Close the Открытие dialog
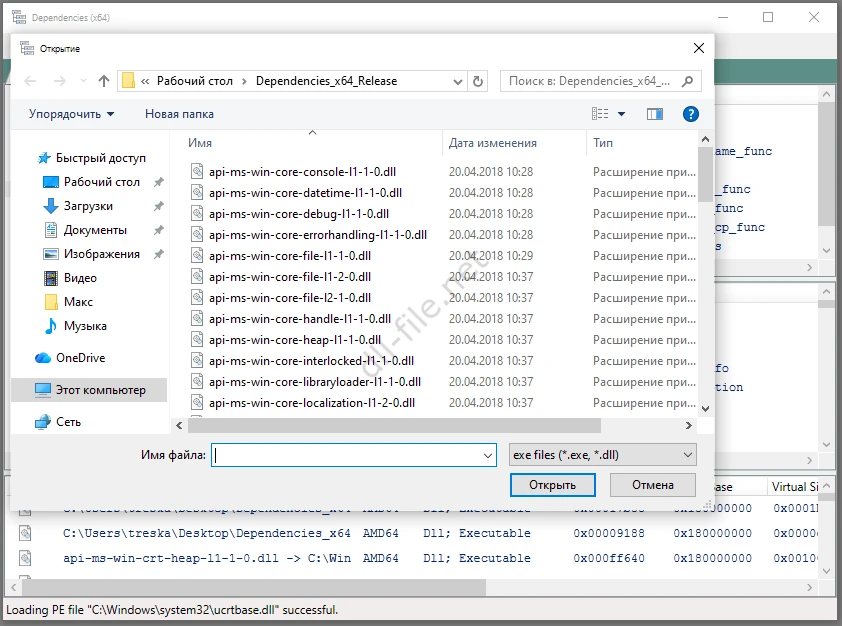The height and width of the screenshot is (626, 842). coord(699,48)
